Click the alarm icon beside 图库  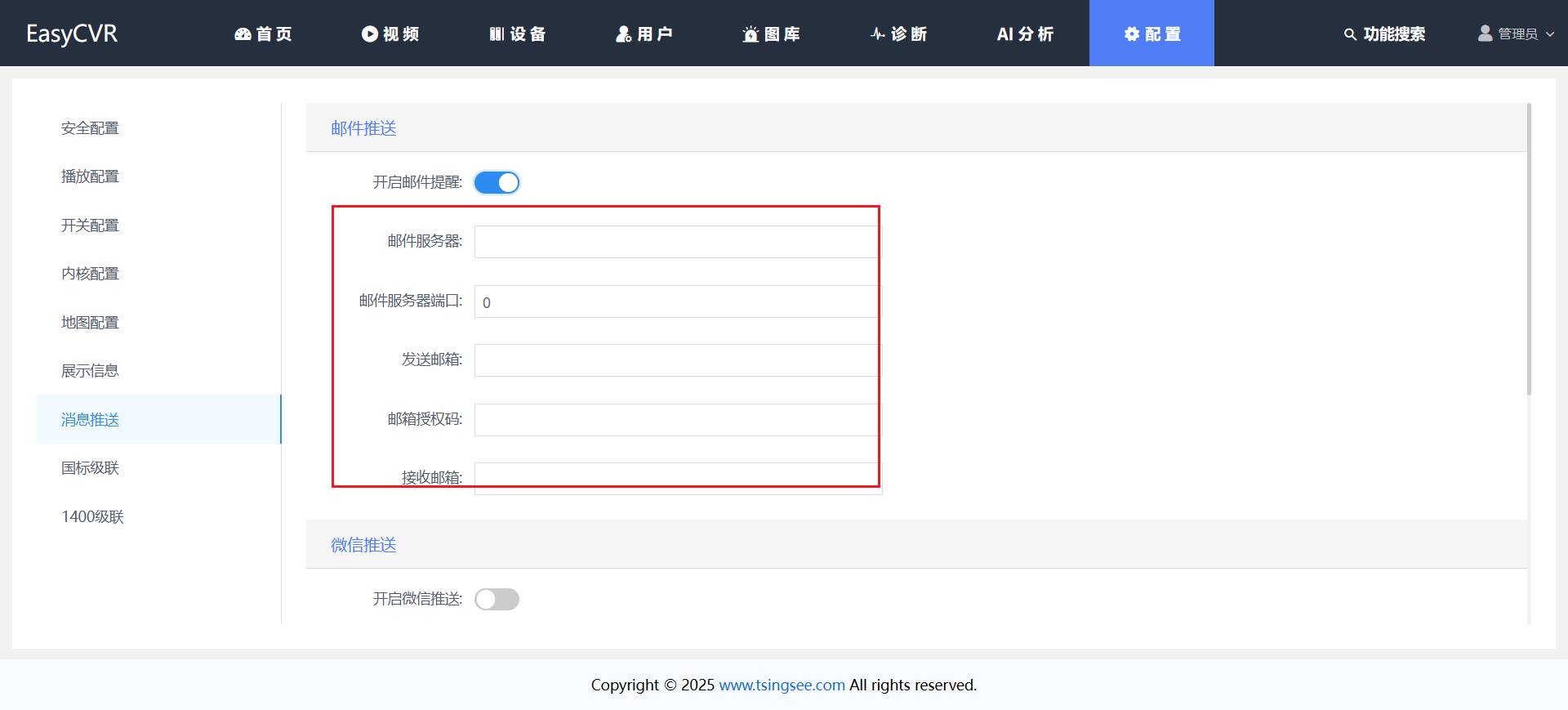pos(751,33)
